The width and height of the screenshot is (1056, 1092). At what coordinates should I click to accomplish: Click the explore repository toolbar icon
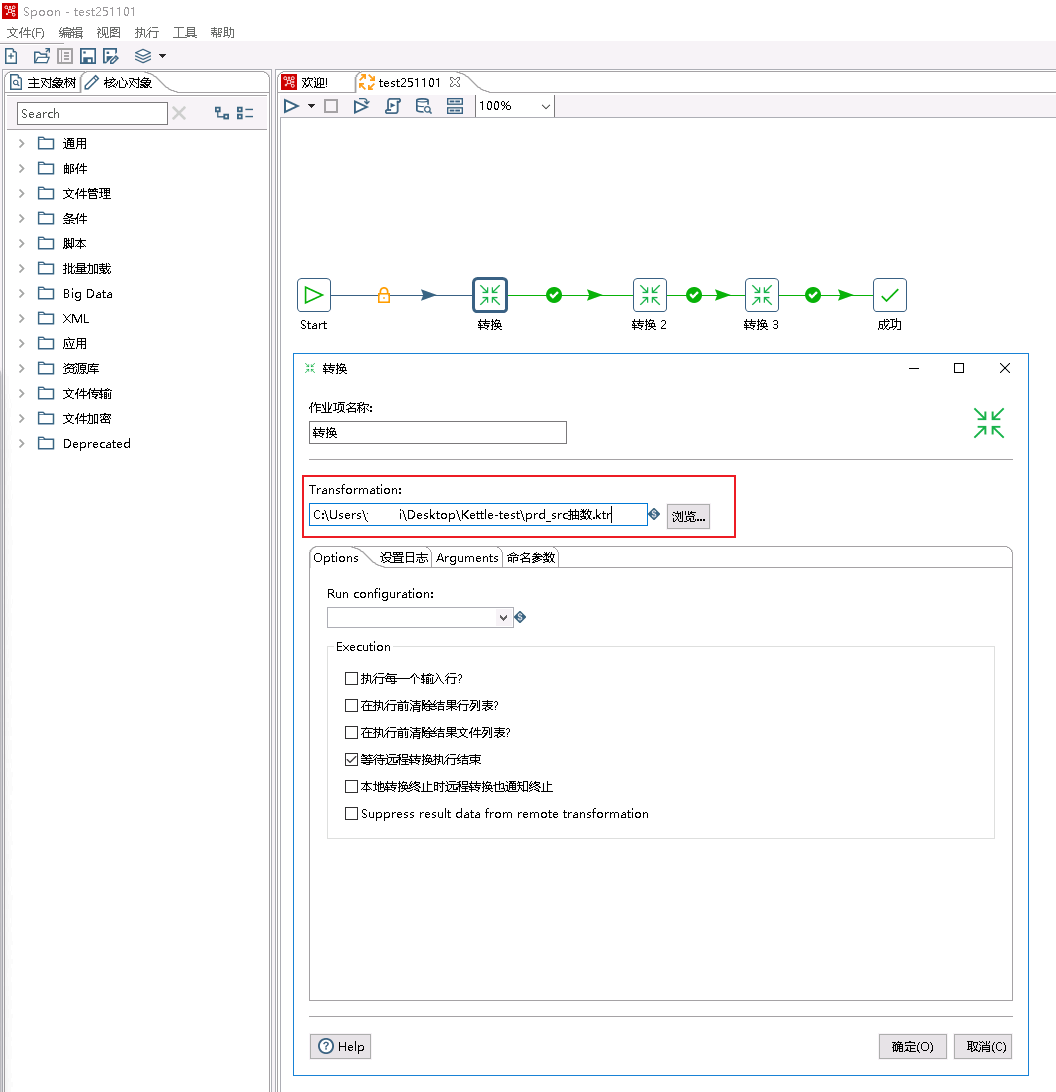[65, 56]
